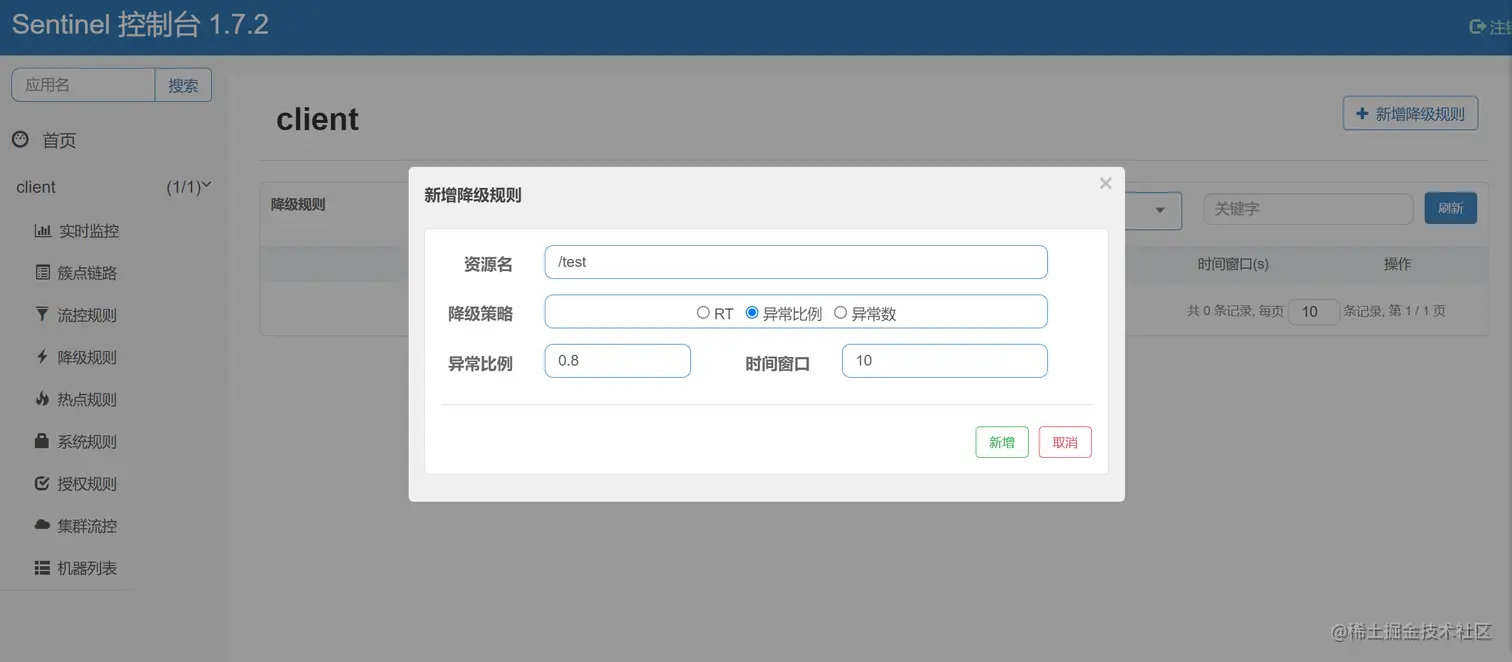Open the 机器列表 menu item
Image resolution: width=1512 pixels, height=662 pixels.
pyautogui.click(x=88, y=568)
